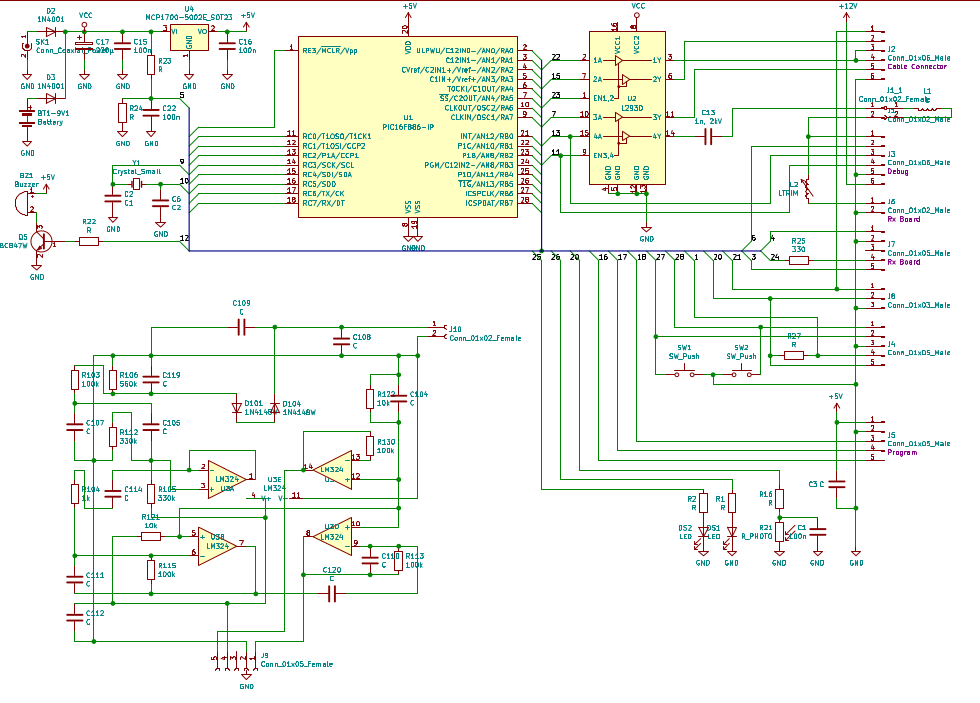
Task: Click the 'T0CKI/C1OUT/RA4' pin name
Action: pyautogui.click(x=480, y=89)
